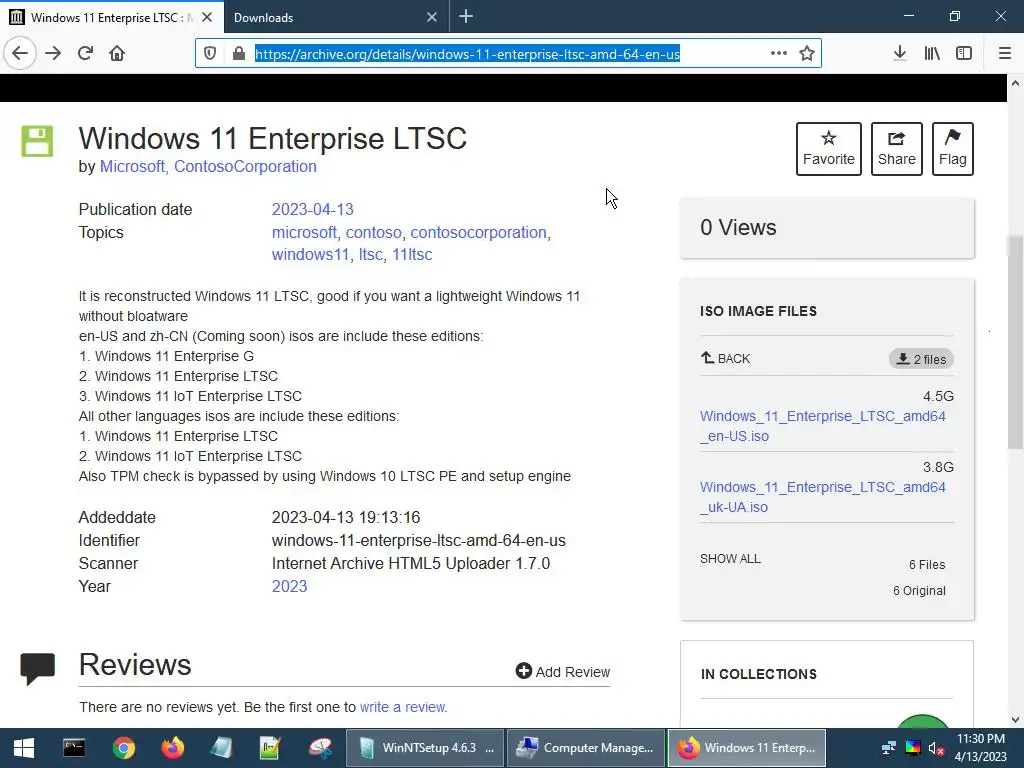This screenshot has height=768, width=1024.
Task: Close the Windows 11 Enterprise LTSC tab
Action: (207, 17)
